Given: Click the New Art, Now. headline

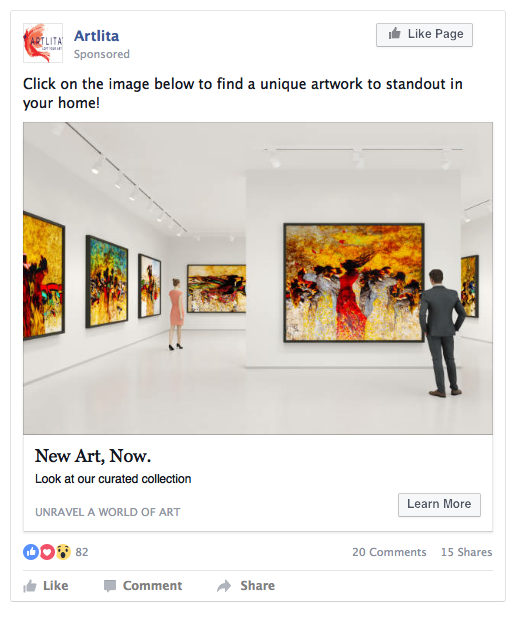Looking at the screenshot, I should coord(93,456).
